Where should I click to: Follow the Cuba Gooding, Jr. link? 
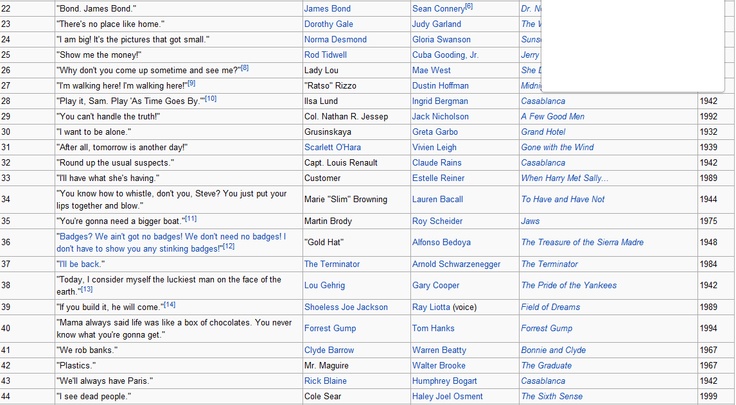tap(445, 55)
